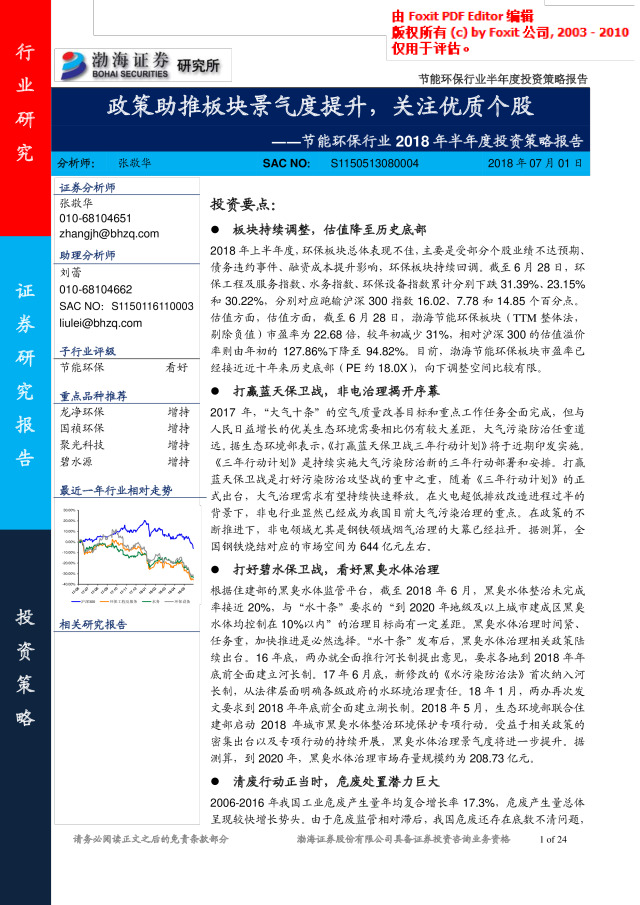Screen dimensions: 640x905
Task: Click heading 清废行动正当时，危废处置潜力巨大
Action: click(336, 781)
